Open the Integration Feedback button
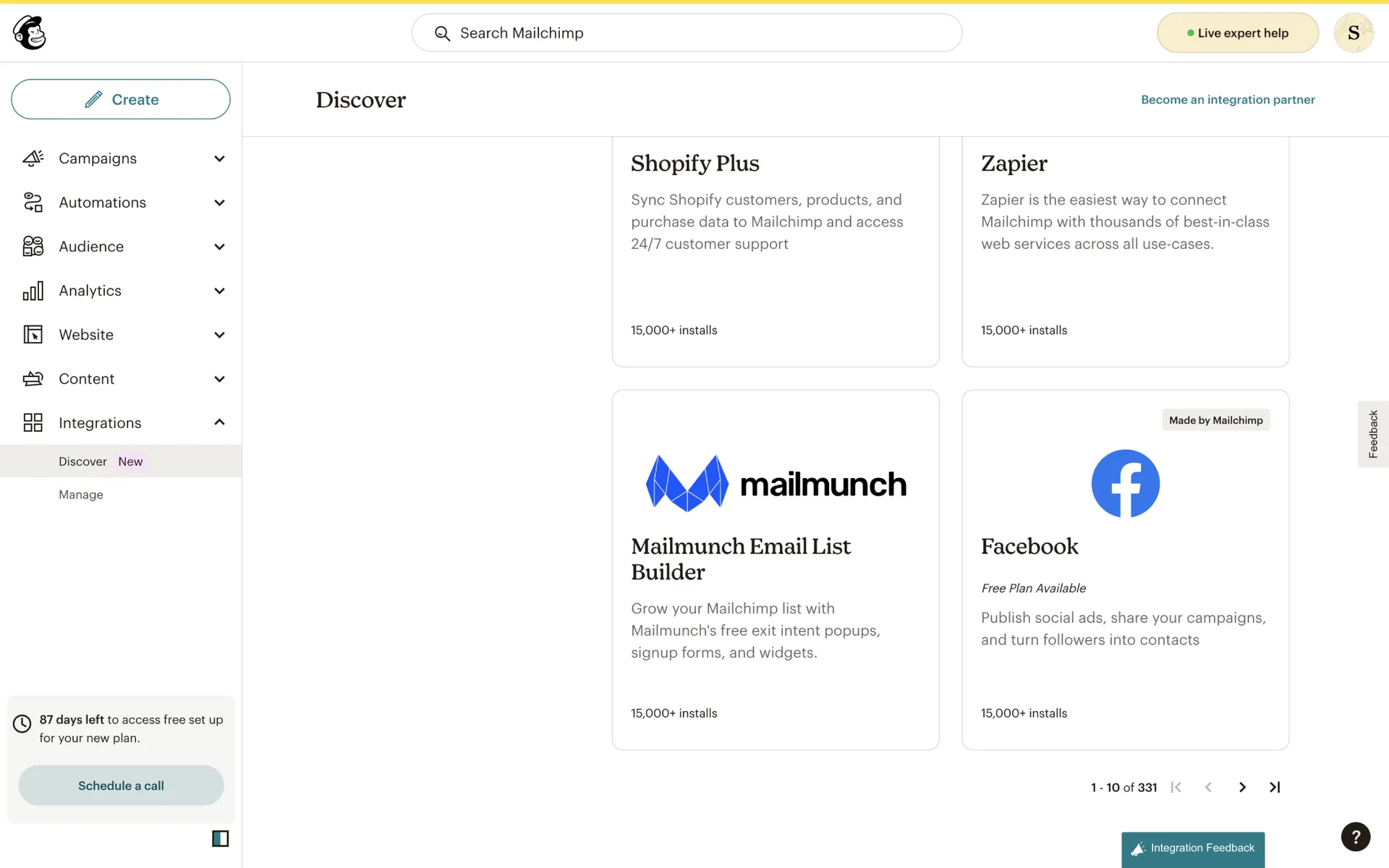Viewport: 1389px width, 868px height. tap(1193, 848)
